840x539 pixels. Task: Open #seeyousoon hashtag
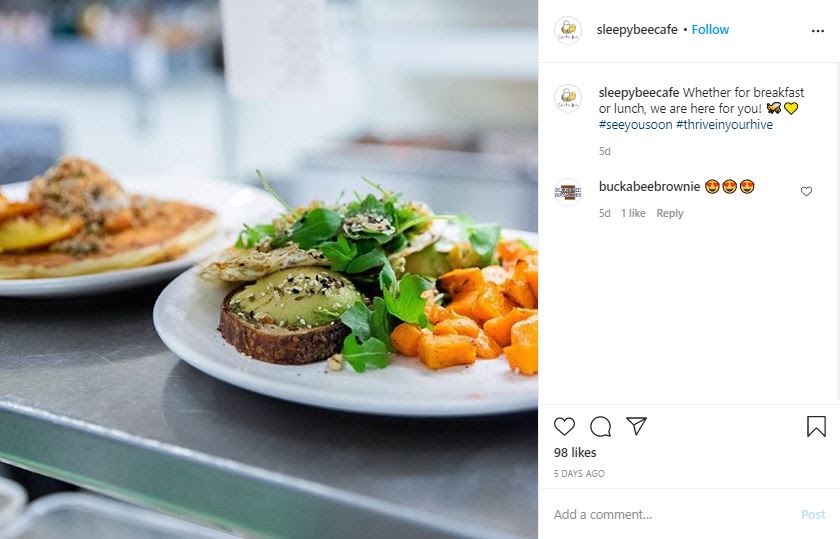(635, 125)
